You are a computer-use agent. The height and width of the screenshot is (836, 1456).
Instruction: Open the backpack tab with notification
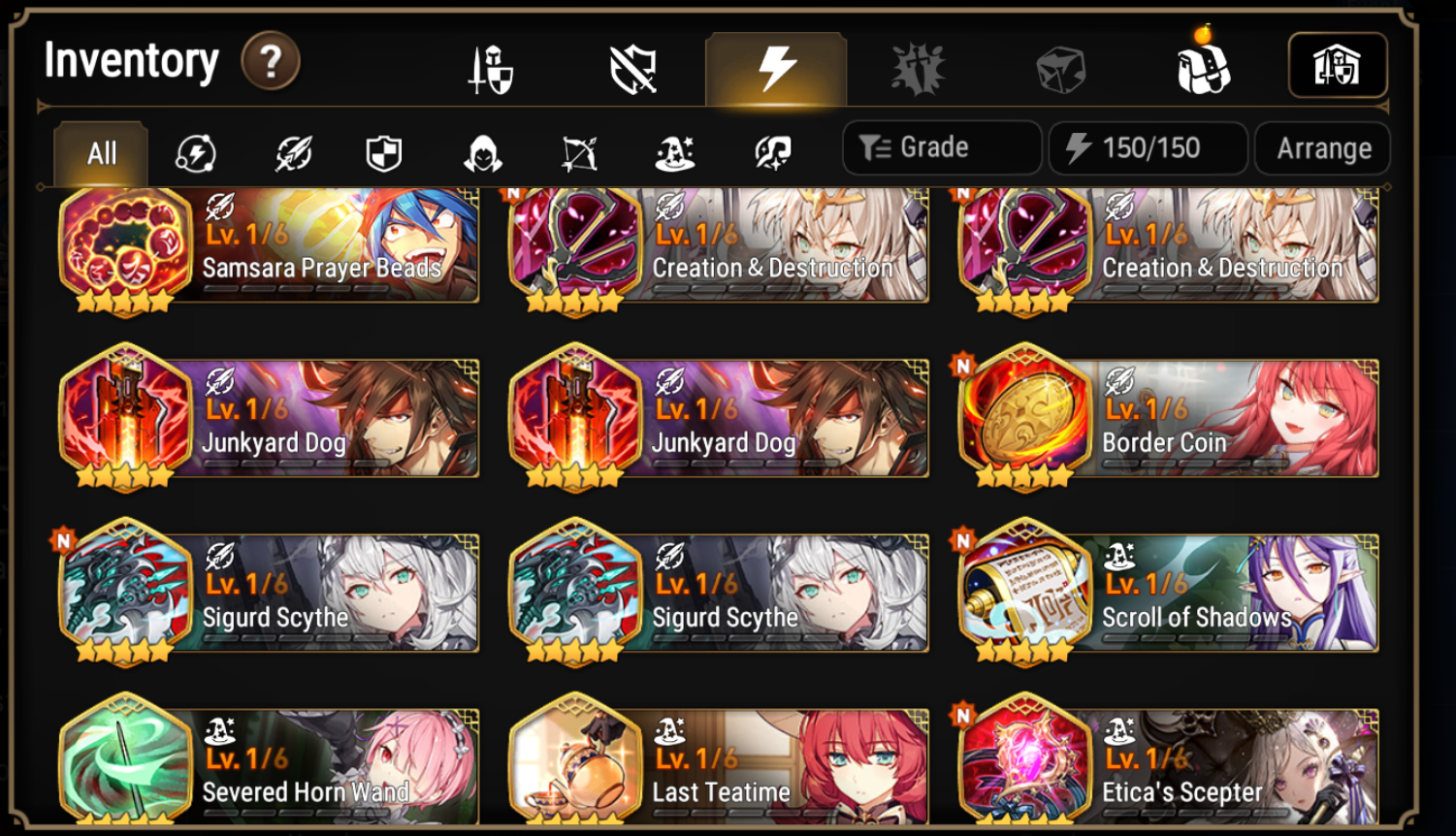(x=1203, y=65)
